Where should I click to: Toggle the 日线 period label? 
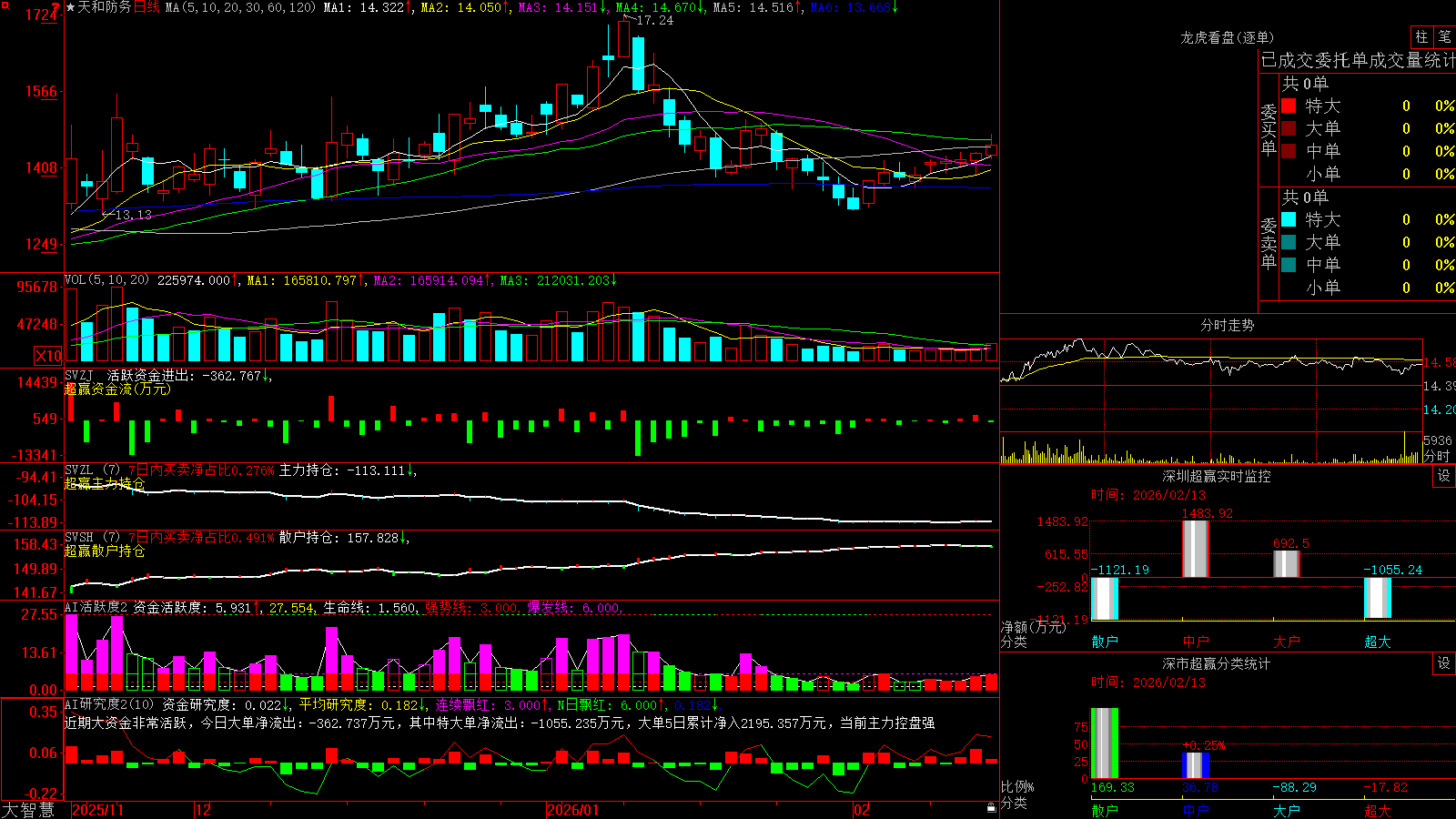pos(147,7)
